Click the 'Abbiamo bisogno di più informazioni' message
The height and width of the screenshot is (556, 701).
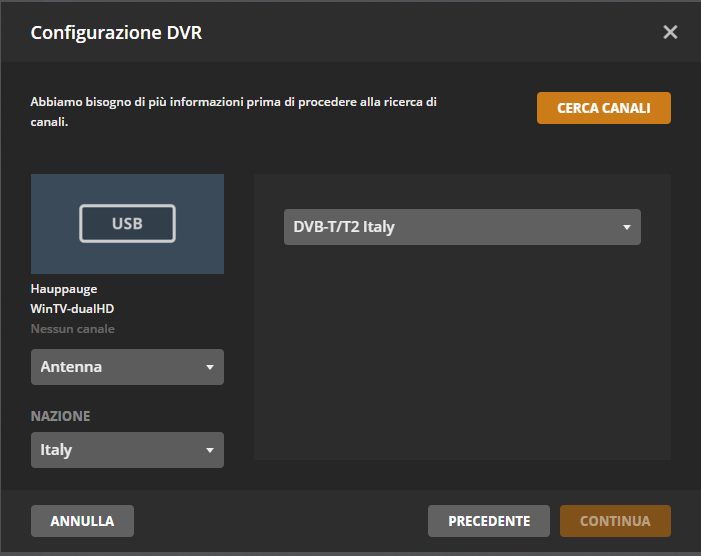[233, 112]
